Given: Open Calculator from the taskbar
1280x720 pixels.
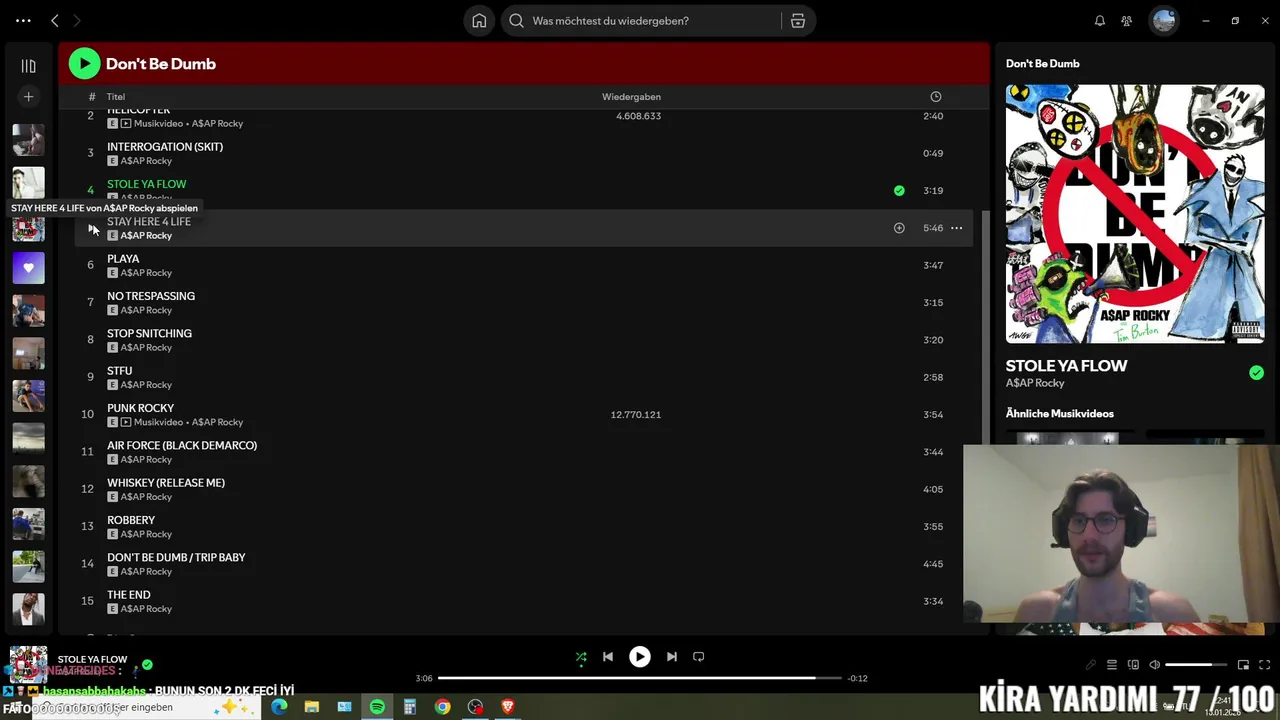Looking at the screenshot, I should (x=409, y=707).
